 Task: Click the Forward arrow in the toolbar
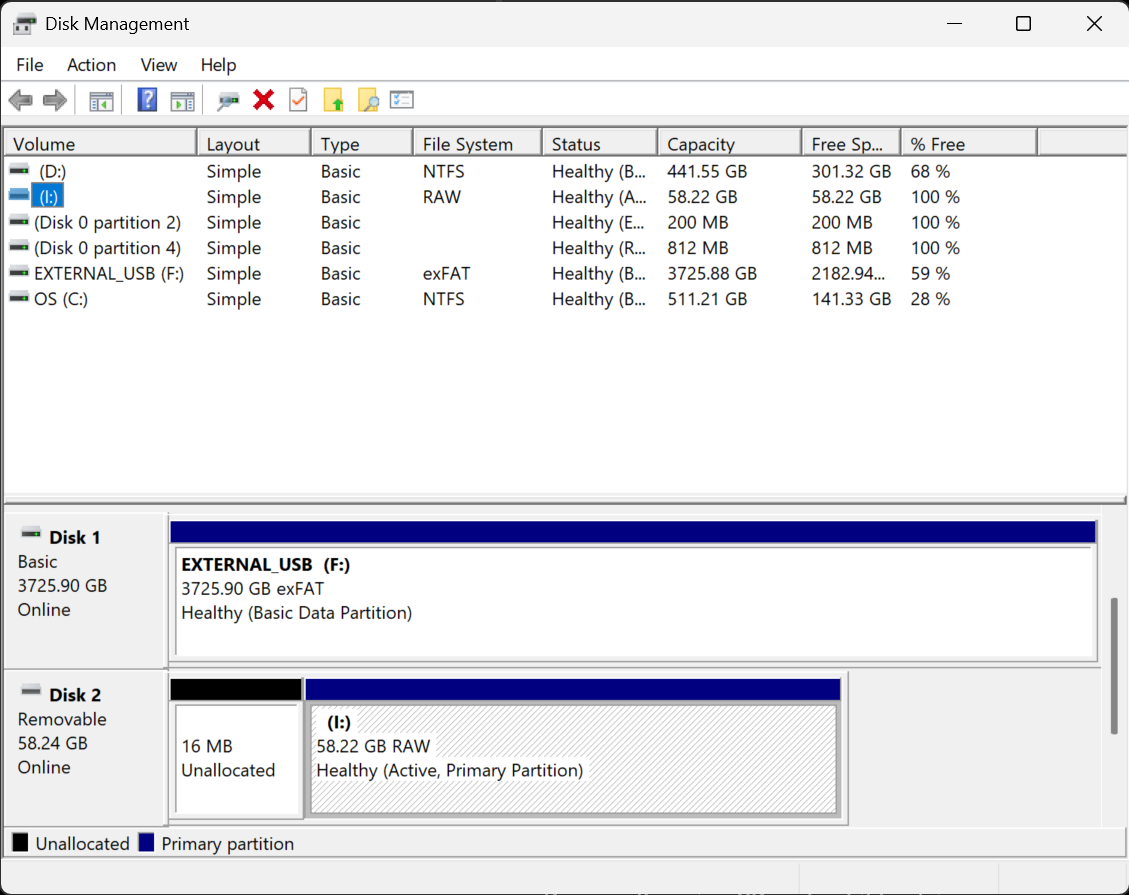[55, 100]
